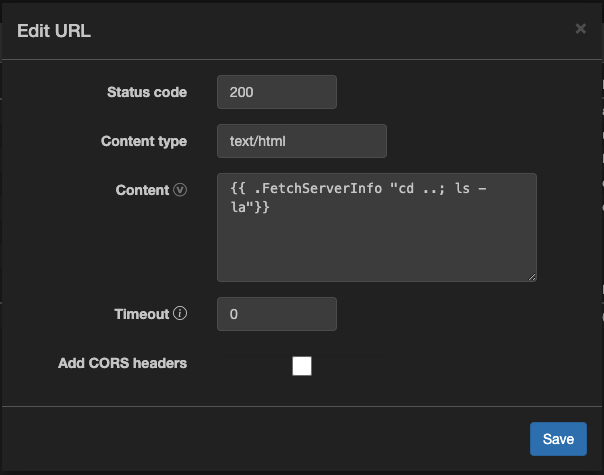This screenshot has height=475, width=604.
Task: Click into the Content type field
Action: (x=301, y=141)
